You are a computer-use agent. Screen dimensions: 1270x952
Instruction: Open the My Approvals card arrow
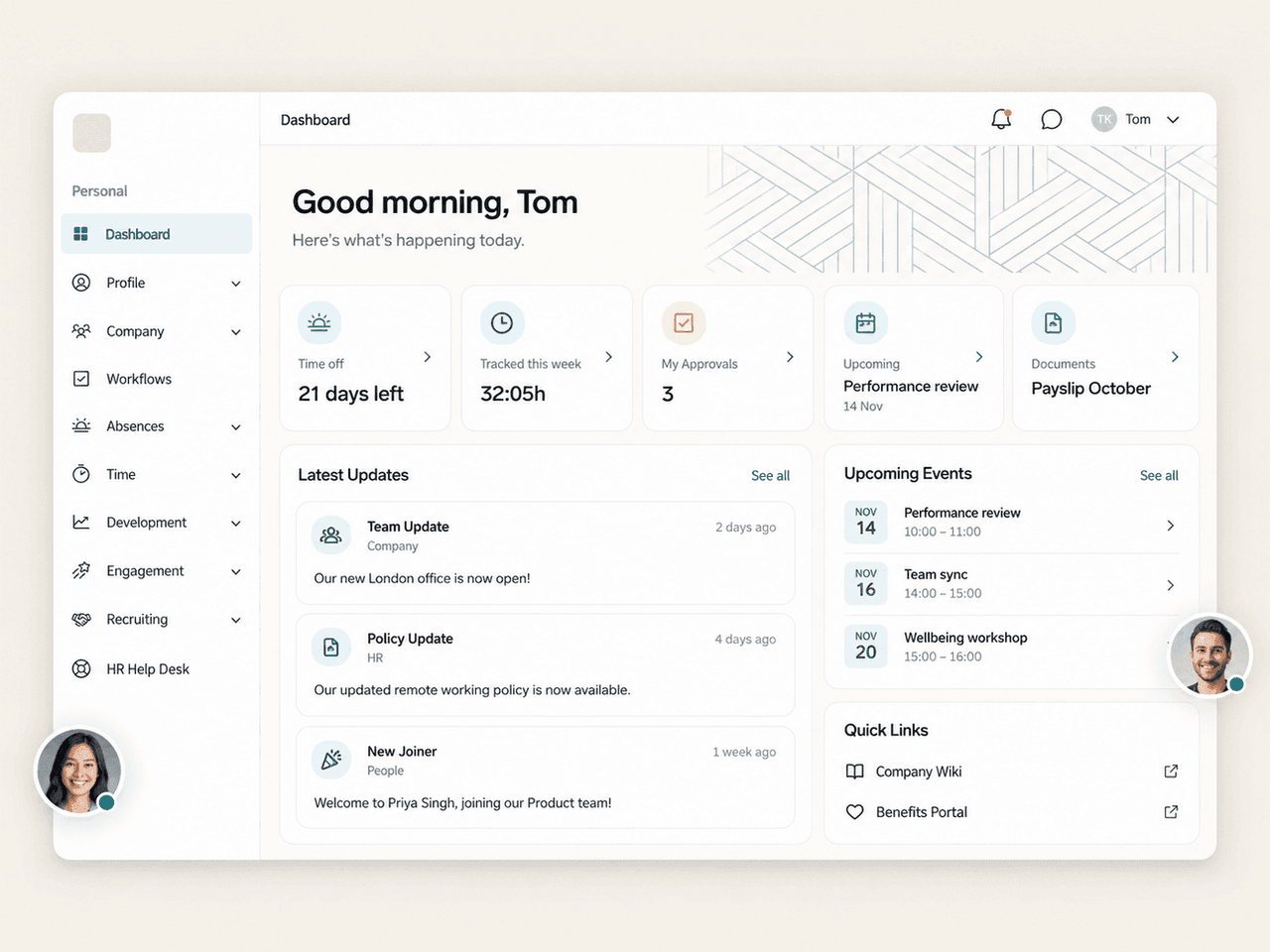(x=790, y=357)
